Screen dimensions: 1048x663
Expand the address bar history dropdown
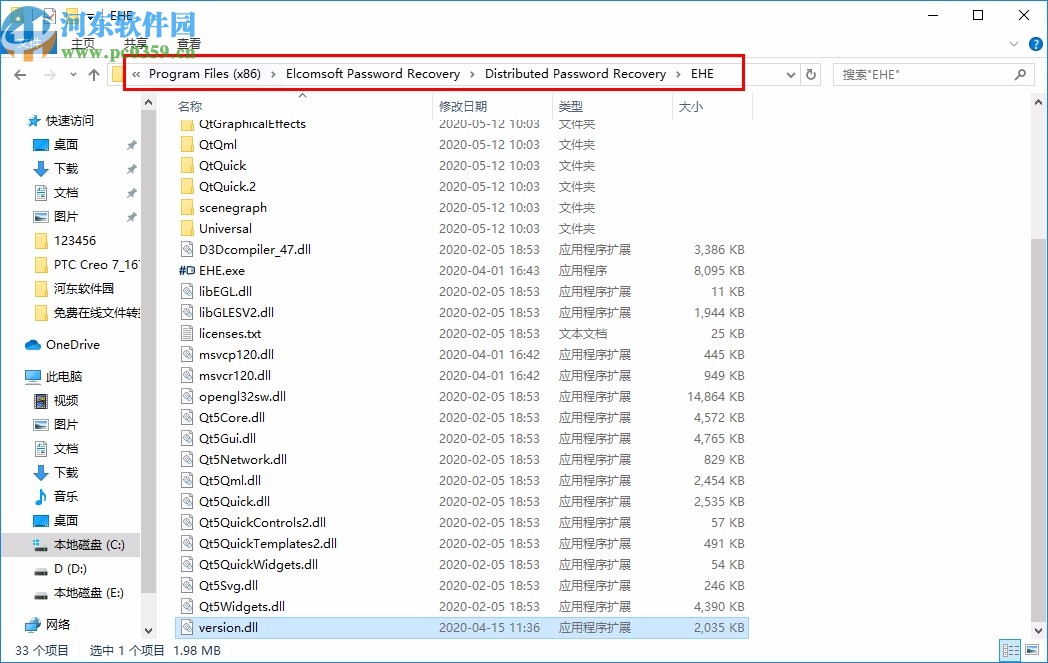(790, 74)
